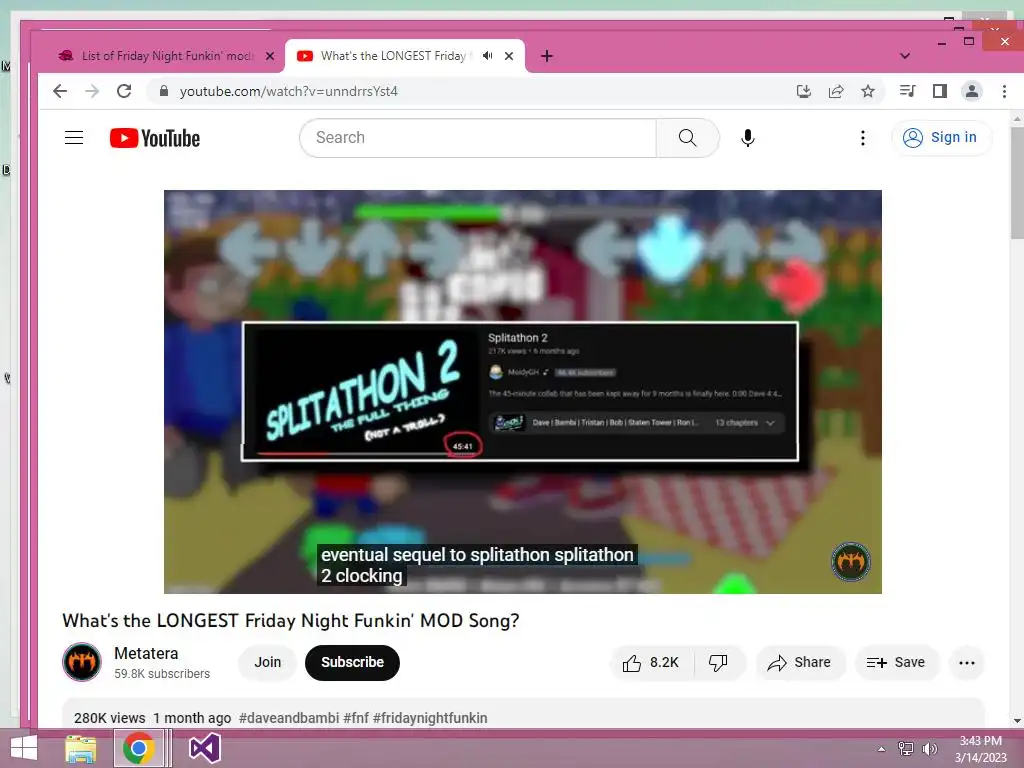
Task: Open Metatera channel name link
Action: tap(146, 654)
